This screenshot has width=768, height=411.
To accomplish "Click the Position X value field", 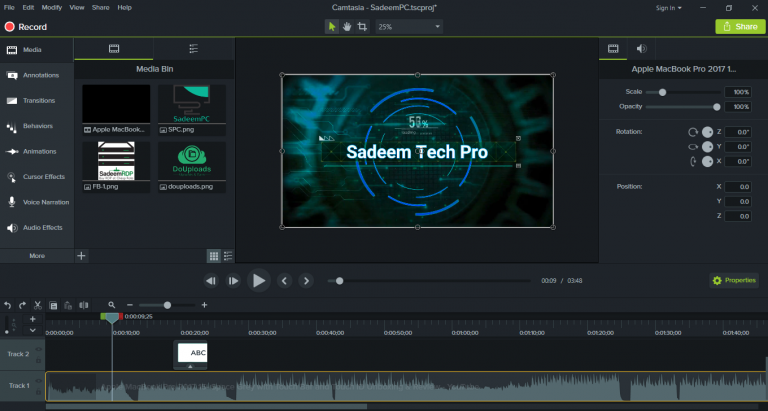I will pyautogui.click(x=738, y=187).
